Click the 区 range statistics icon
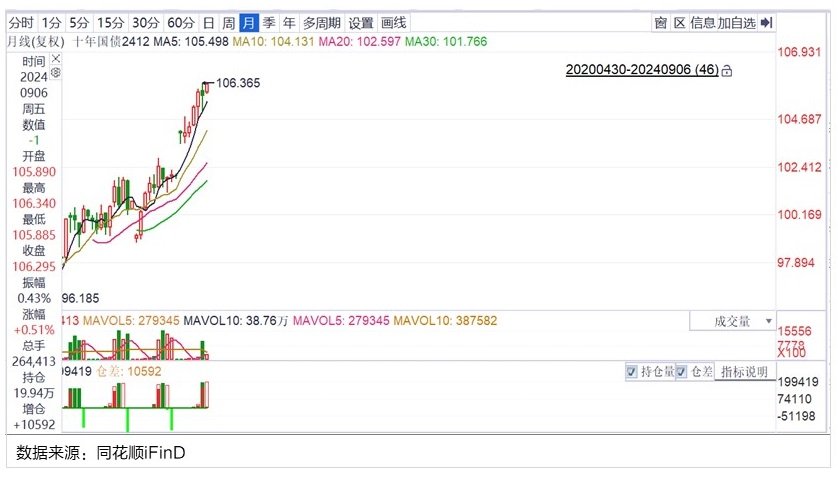Image resolution: width=838 pixels, height=480 pixels. pyautogui.click(x=679, y=22)
